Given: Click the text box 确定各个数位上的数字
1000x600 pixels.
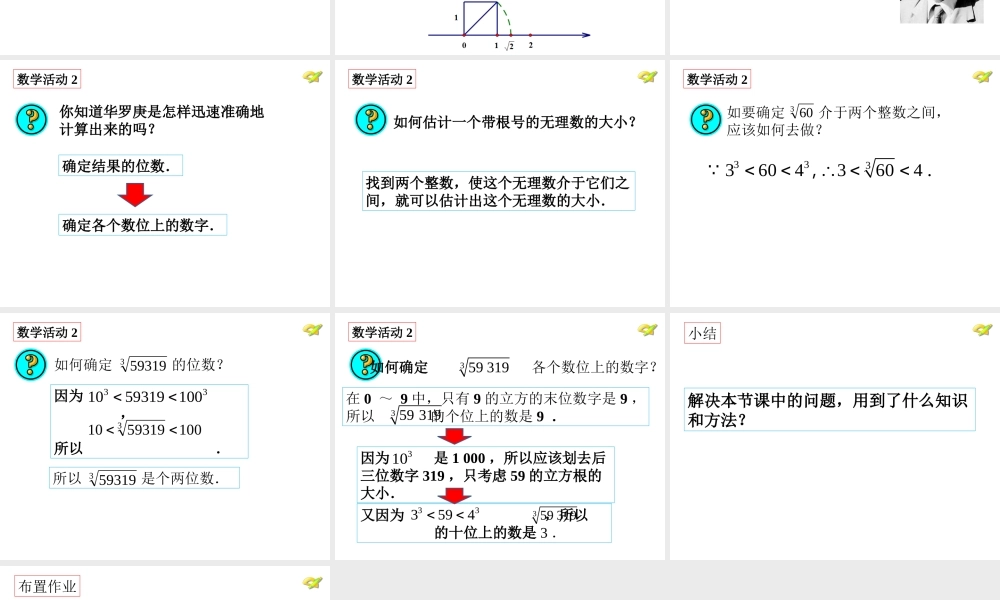Looking at the screenshot, I should [142, 225].
